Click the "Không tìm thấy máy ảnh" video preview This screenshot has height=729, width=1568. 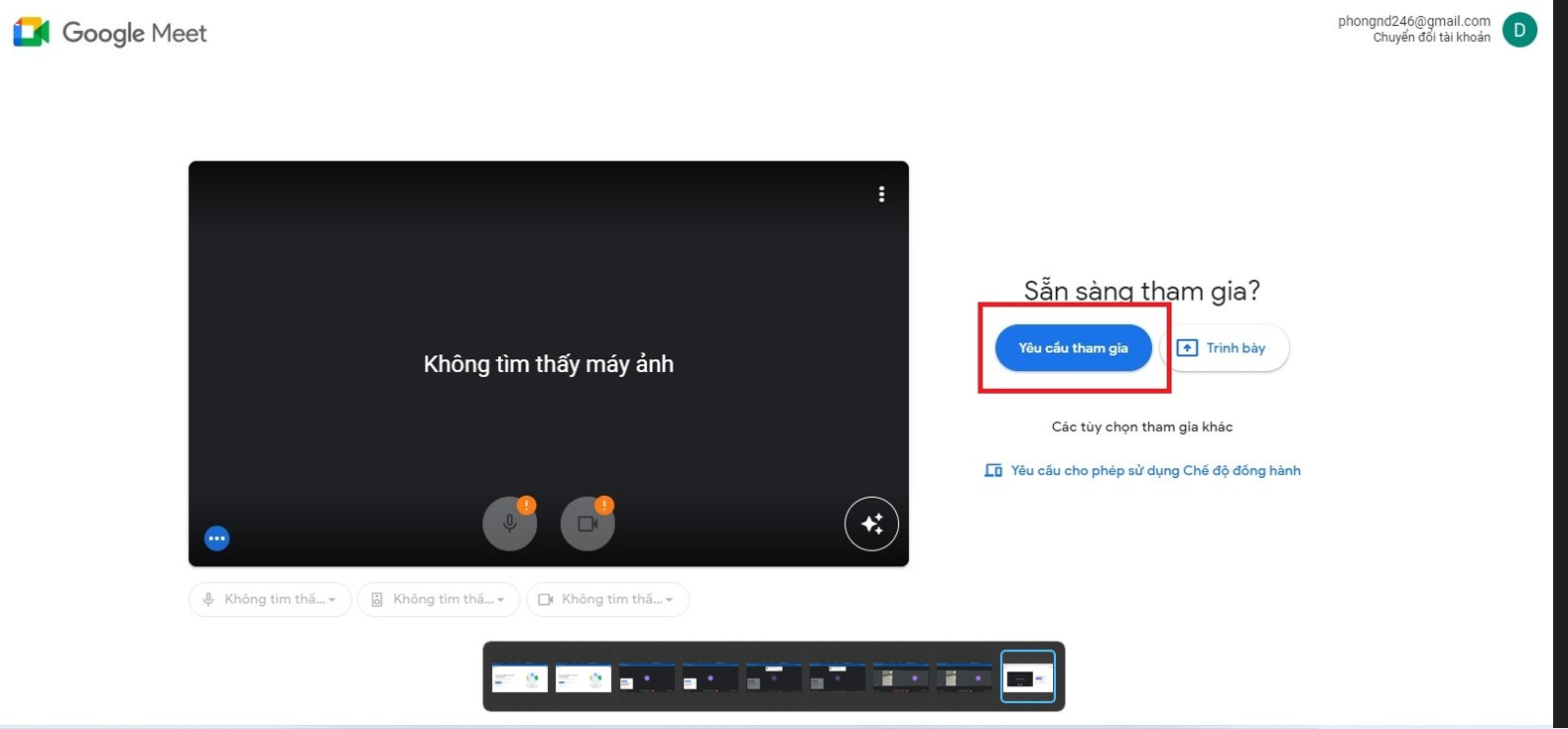pos(548,363)
